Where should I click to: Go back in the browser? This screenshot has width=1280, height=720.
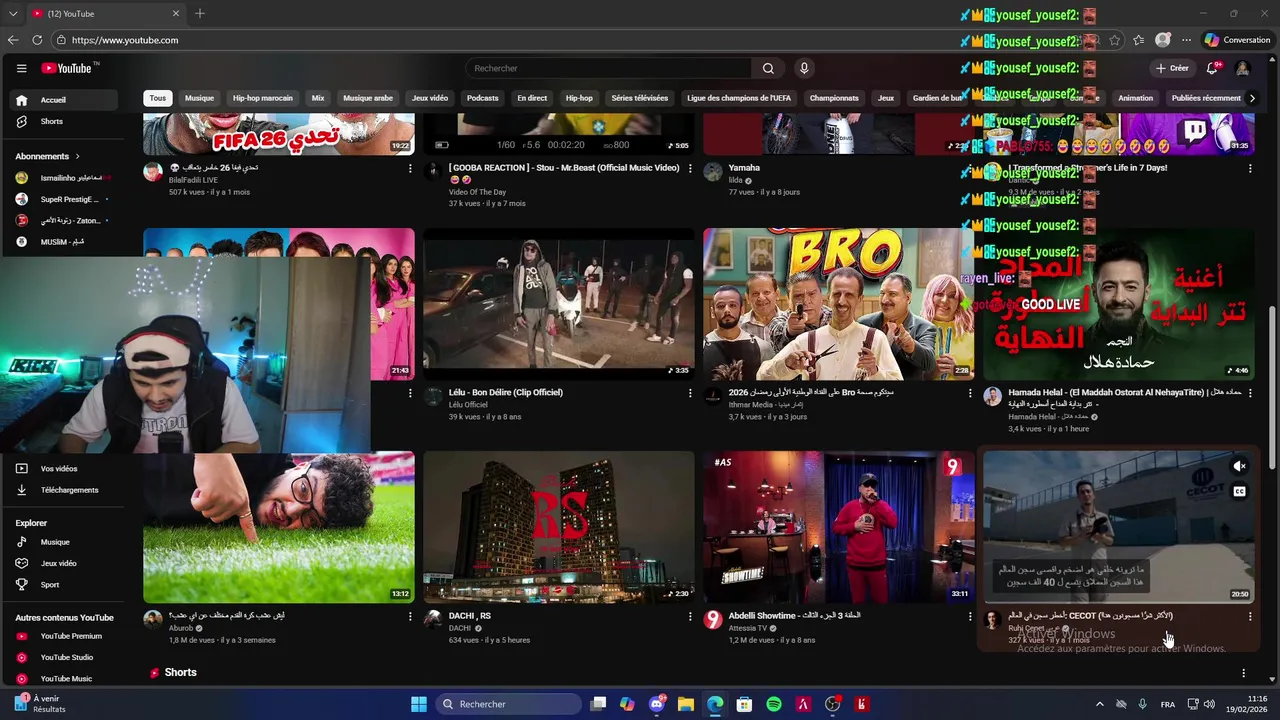coord(13,40)
